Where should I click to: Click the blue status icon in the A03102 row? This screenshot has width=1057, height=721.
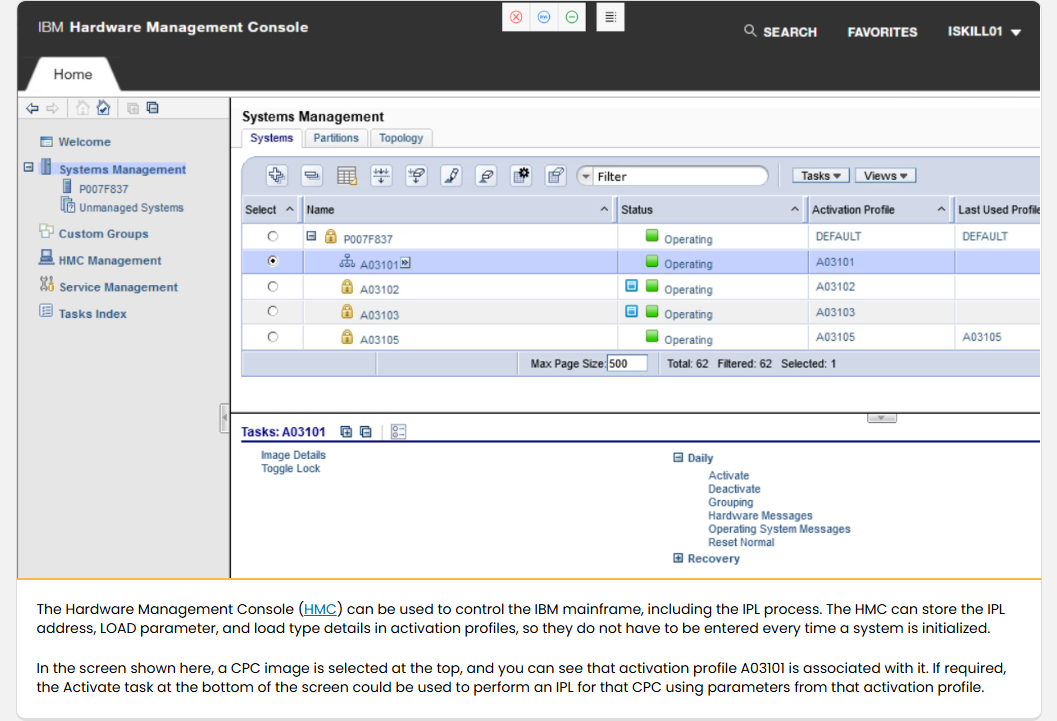click(632, 286)
